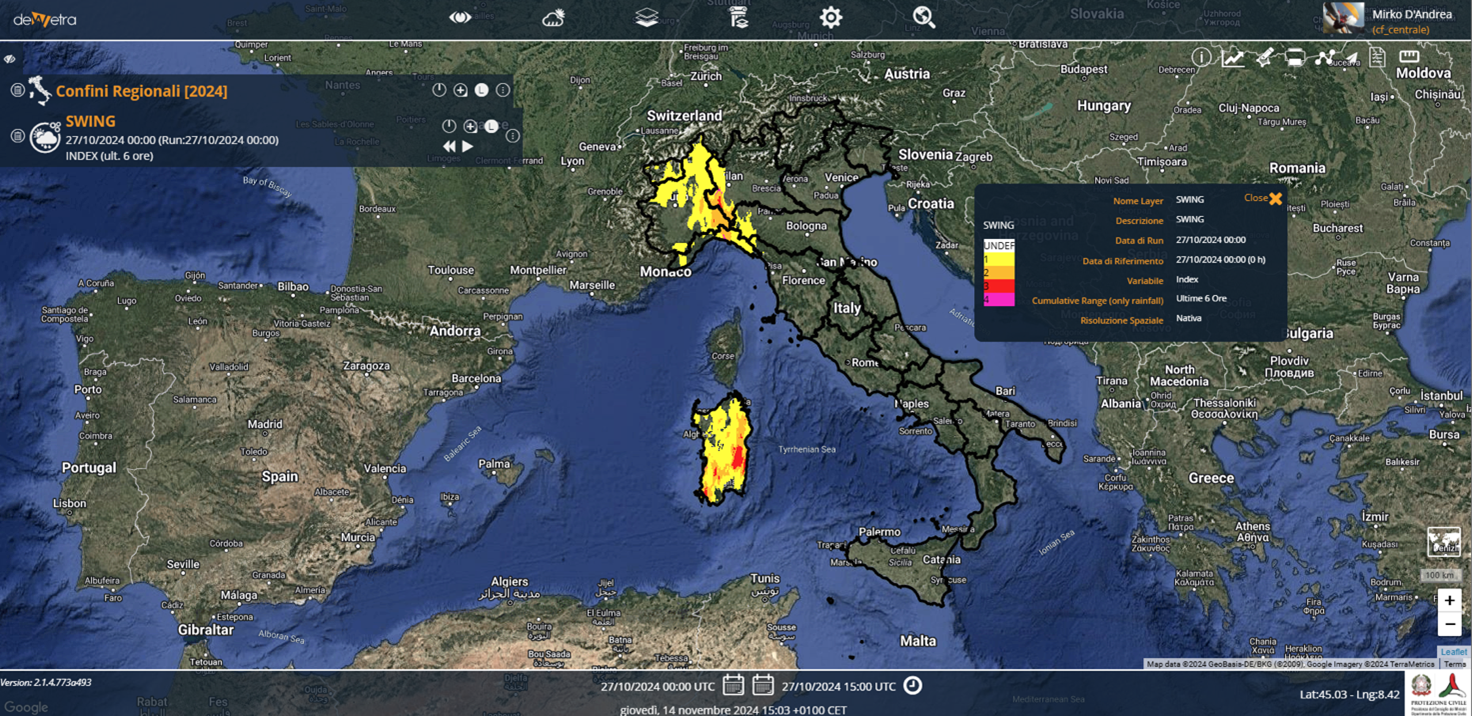This screenshot has width=1472, height=716.
Task: Show info for Confini Regionali layer
Action: point(503,90)
